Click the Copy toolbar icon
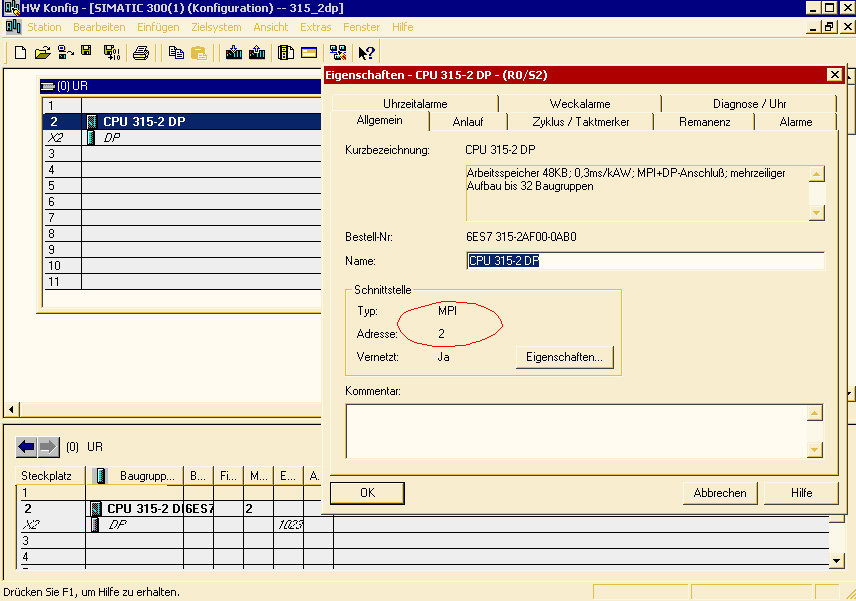Image resolution: width=856 pixels, height=601 pixels. tap(176, 53)
